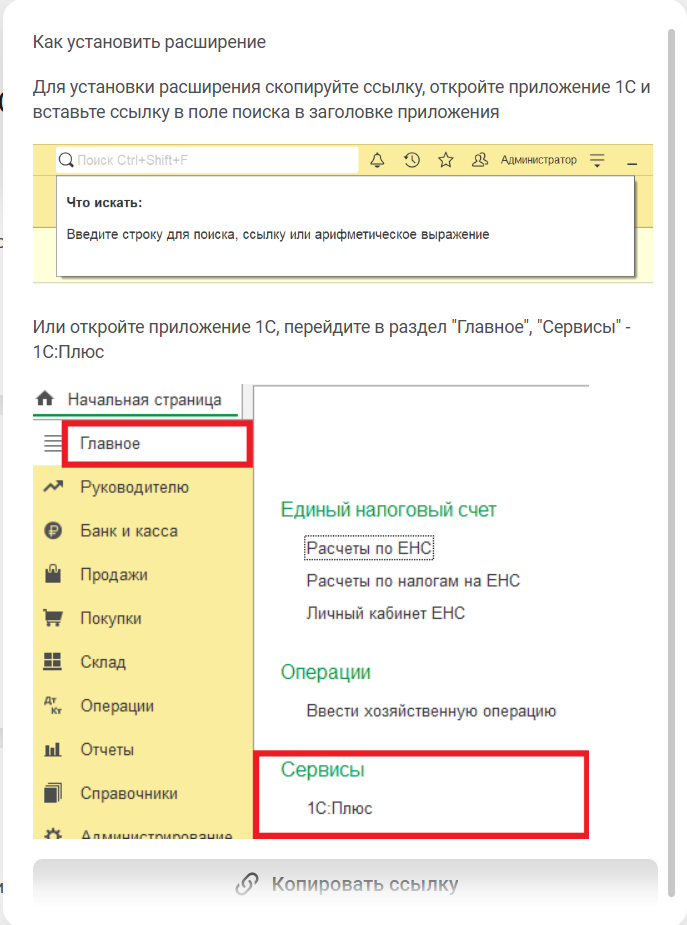The height and width of the screenshot is (925, 687).
Task: Click the notifications bell icon
Action: 378,160
